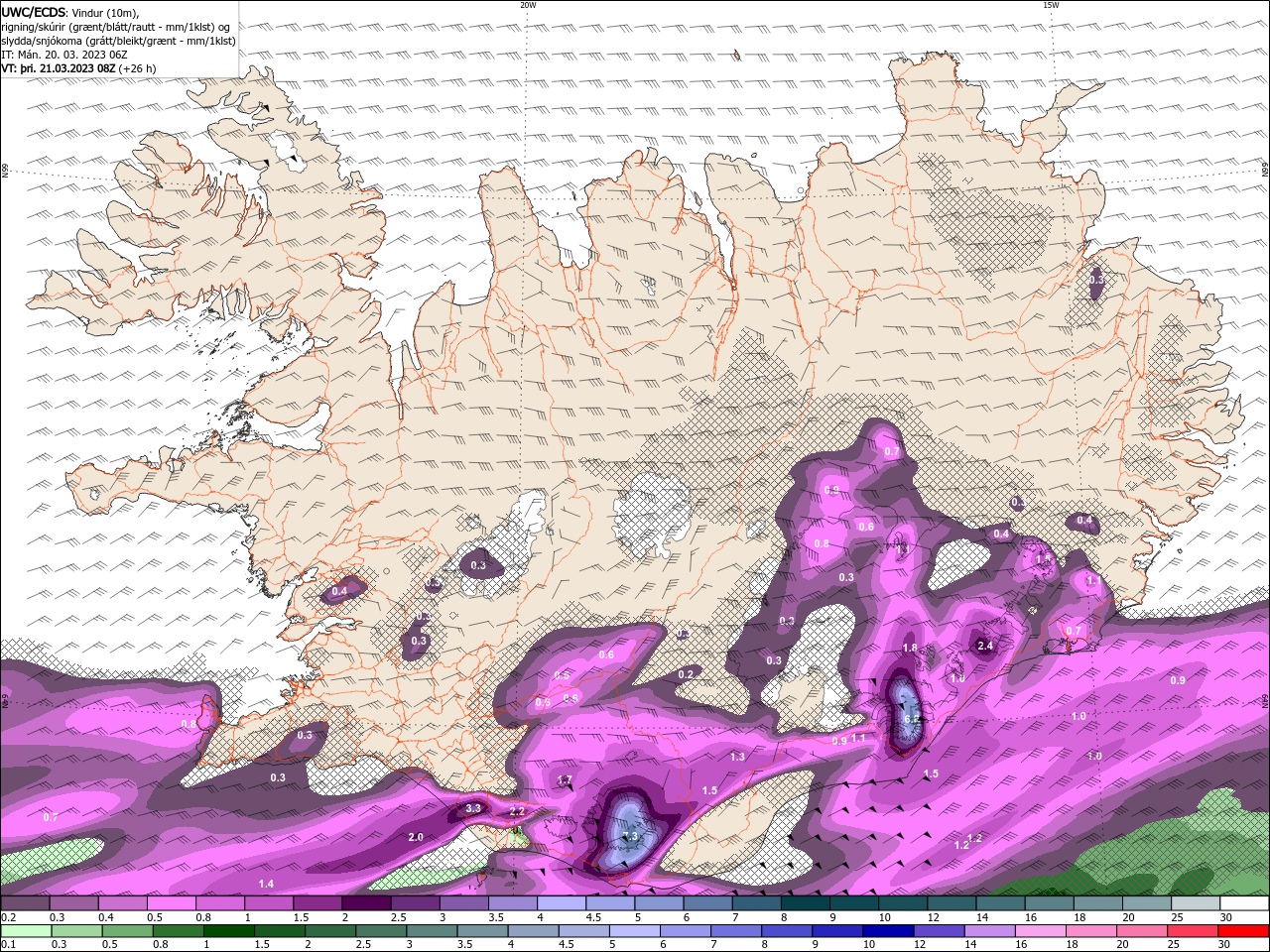Viewport: 1270px width, 952px height.
Task: Click the 2.4 precipitation value on the map
Action: [x=985, y=646]
